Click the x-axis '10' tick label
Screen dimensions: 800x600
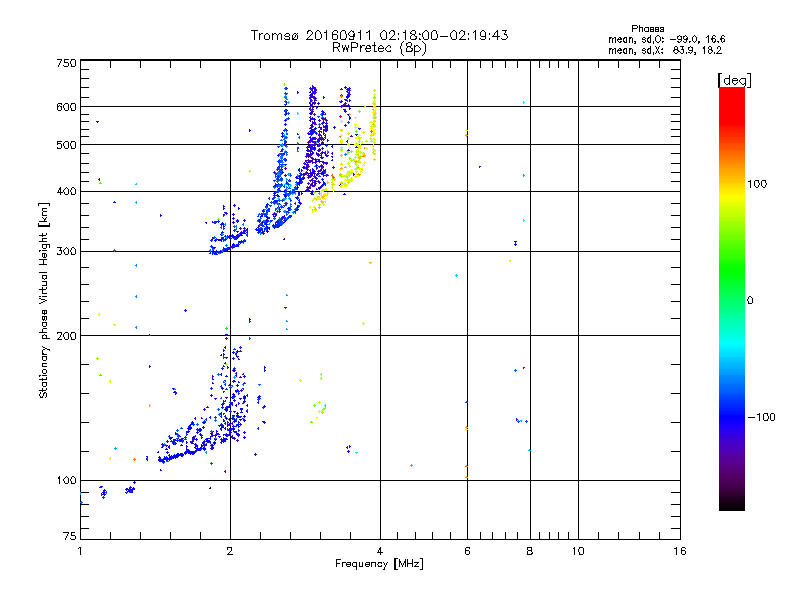pyautogui.click(x=578, y=551)
